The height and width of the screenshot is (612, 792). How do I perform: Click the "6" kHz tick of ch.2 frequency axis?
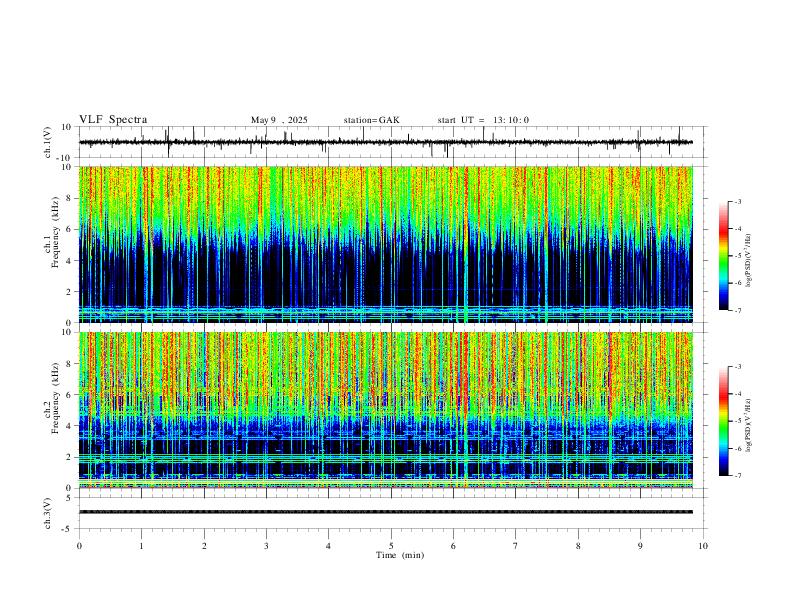pos(69,394)
